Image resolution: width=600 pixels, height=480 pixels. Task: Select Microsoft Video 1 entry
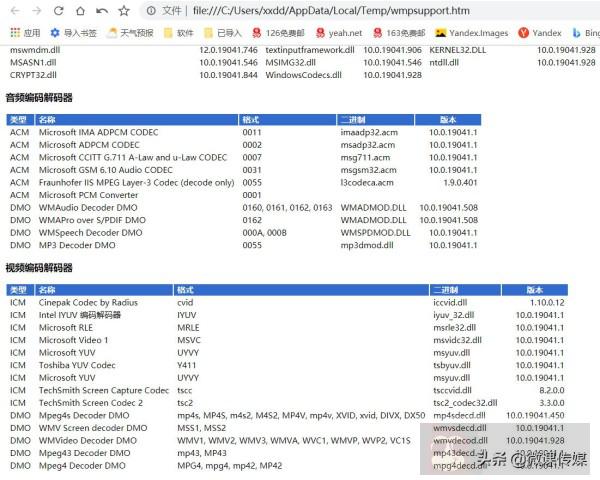(73, 340)
